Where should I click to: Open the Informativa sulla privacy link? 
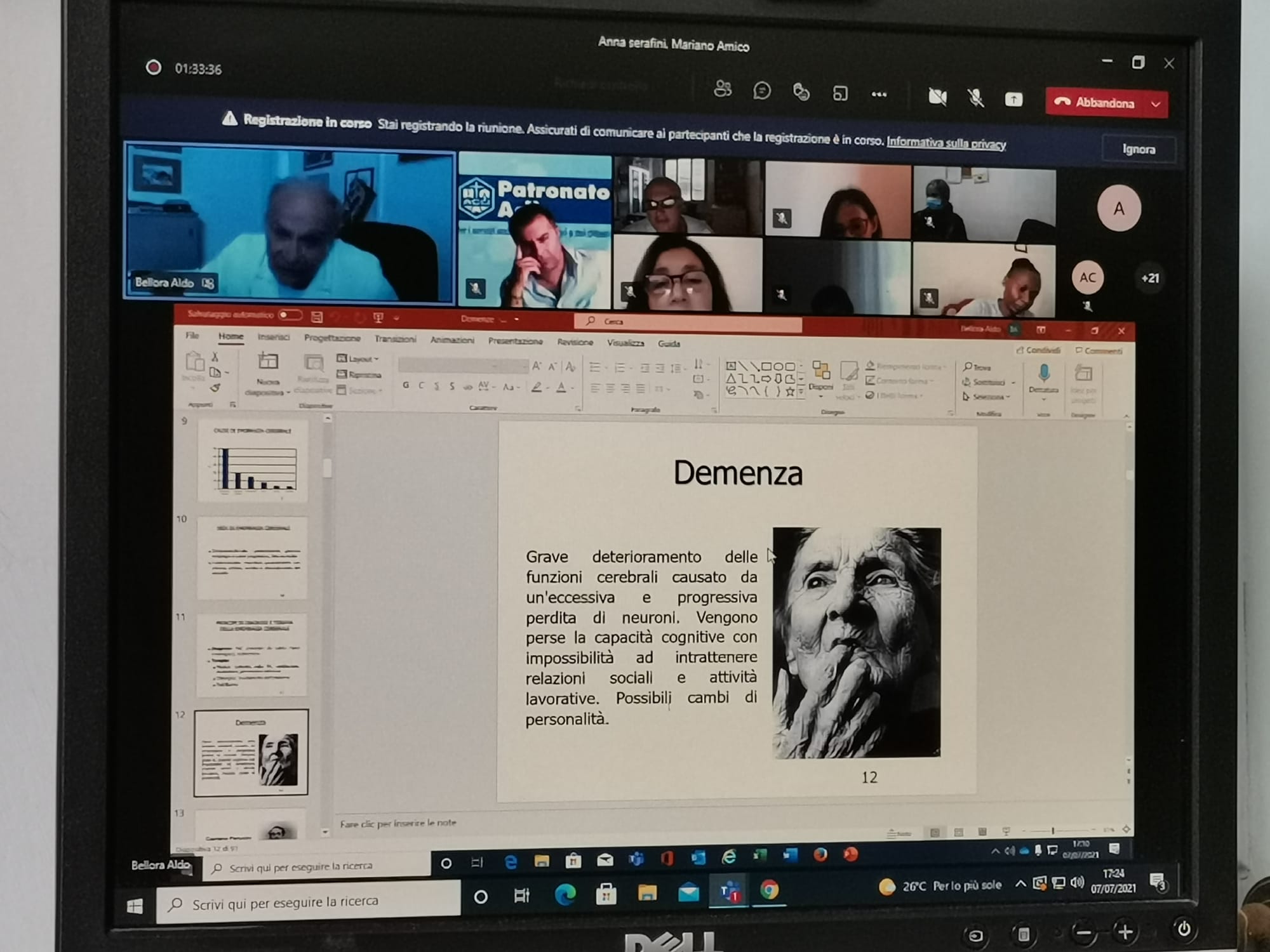click(x=946, y=143)
